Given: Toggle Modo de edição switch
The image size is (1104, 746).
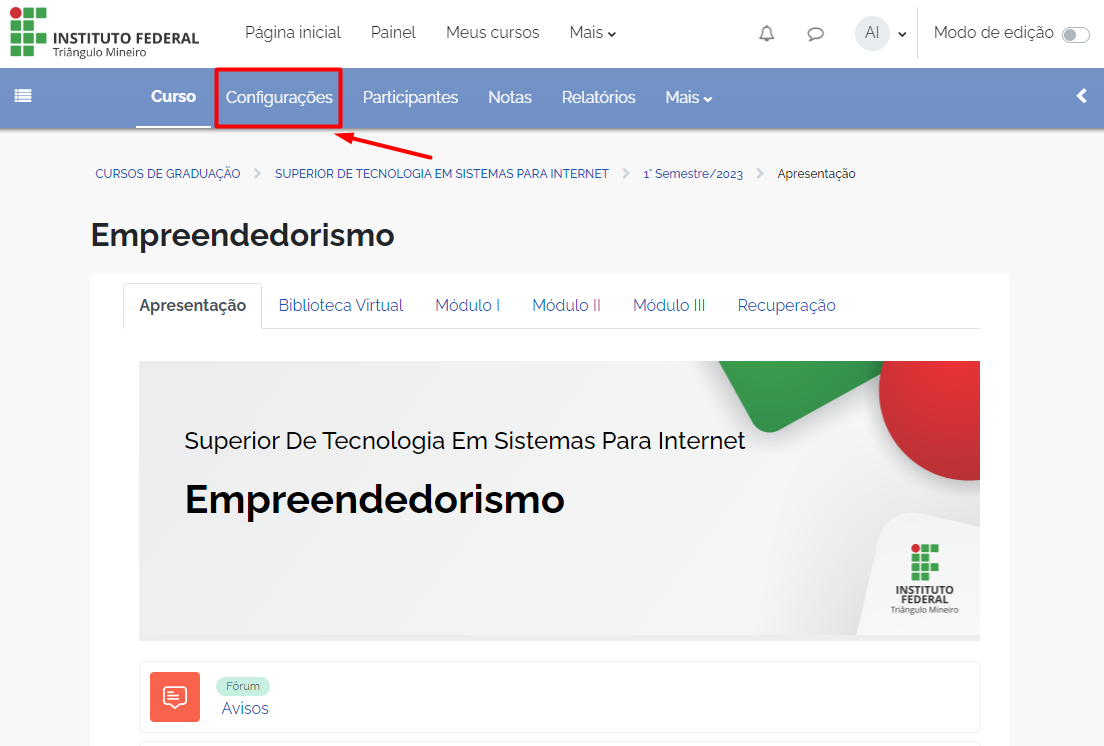Looking at the screenshot, I should 1075,35.
